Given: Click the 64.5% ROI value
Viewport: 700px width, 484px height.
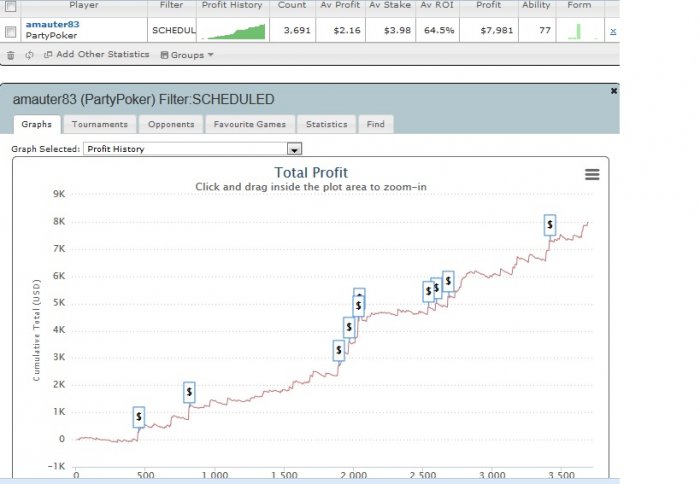Looking at the screenshot, I should (439, 31).
